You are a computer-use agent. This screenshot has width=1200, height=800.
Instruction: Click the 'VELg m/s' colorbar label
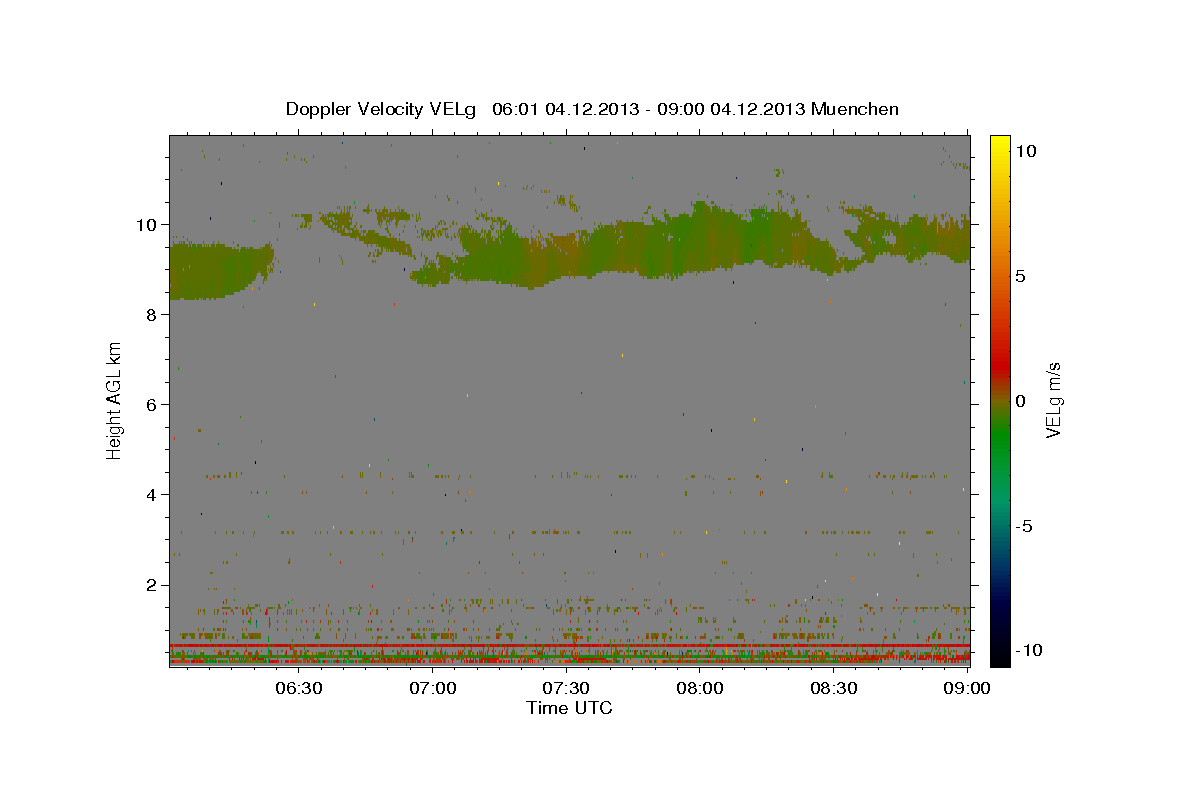coord(1053,400)
